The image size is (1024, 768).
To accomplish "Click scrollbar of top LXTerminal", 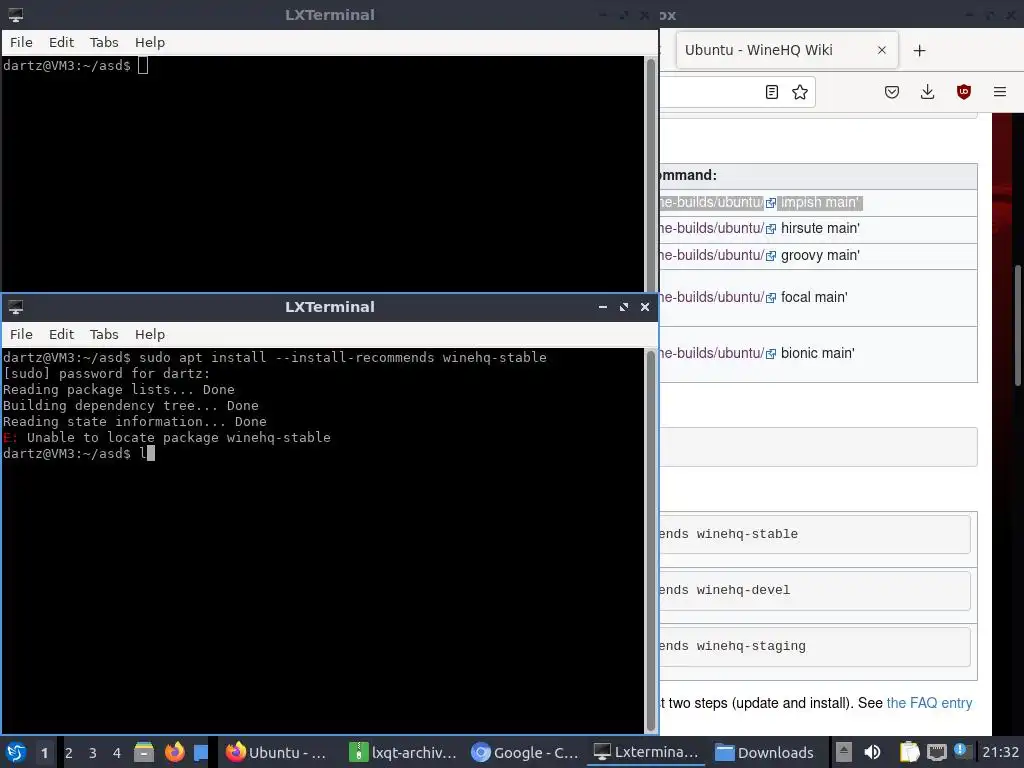I will point(650,174).
